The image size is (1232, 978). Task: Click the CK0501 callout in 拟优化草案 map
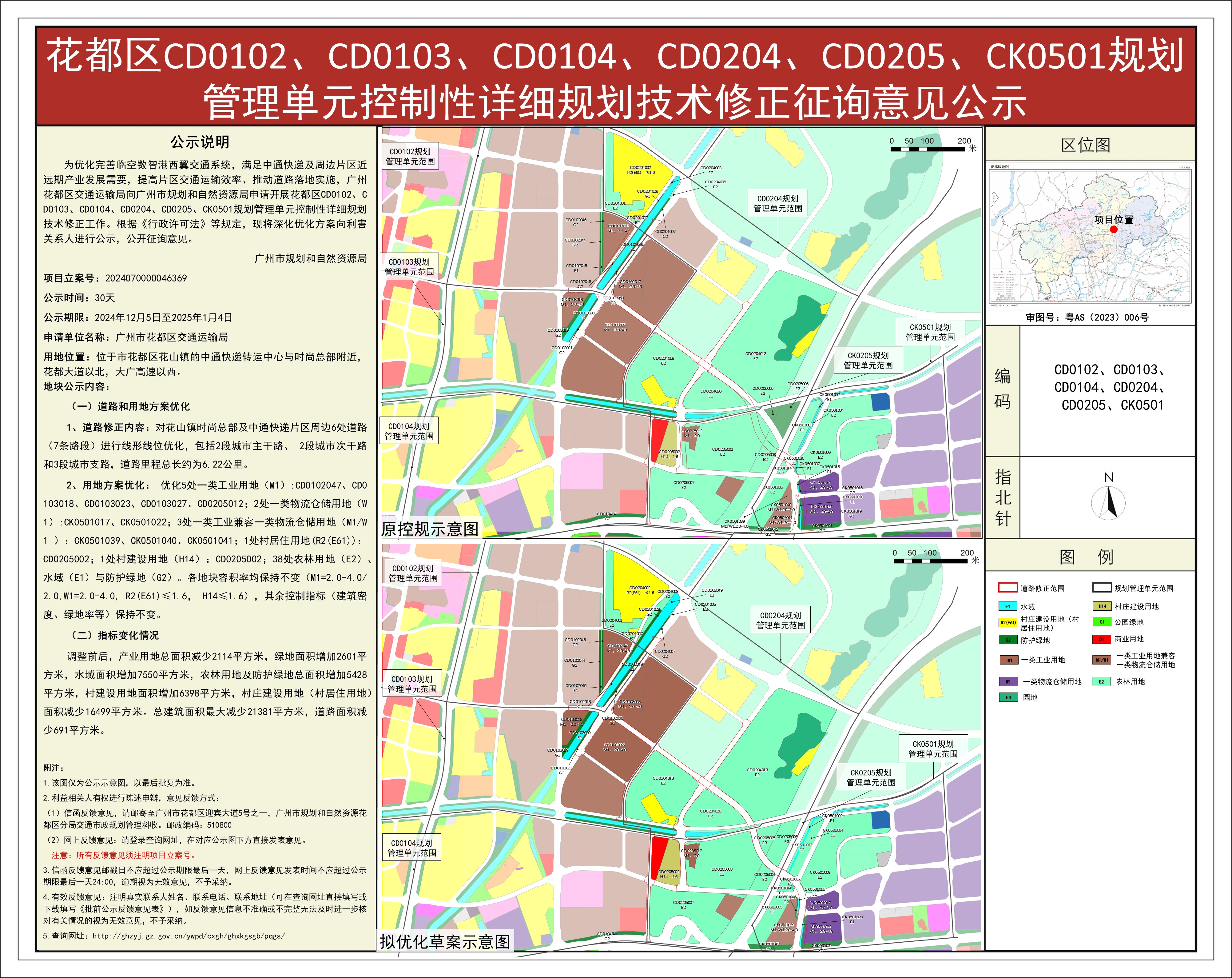933,749
